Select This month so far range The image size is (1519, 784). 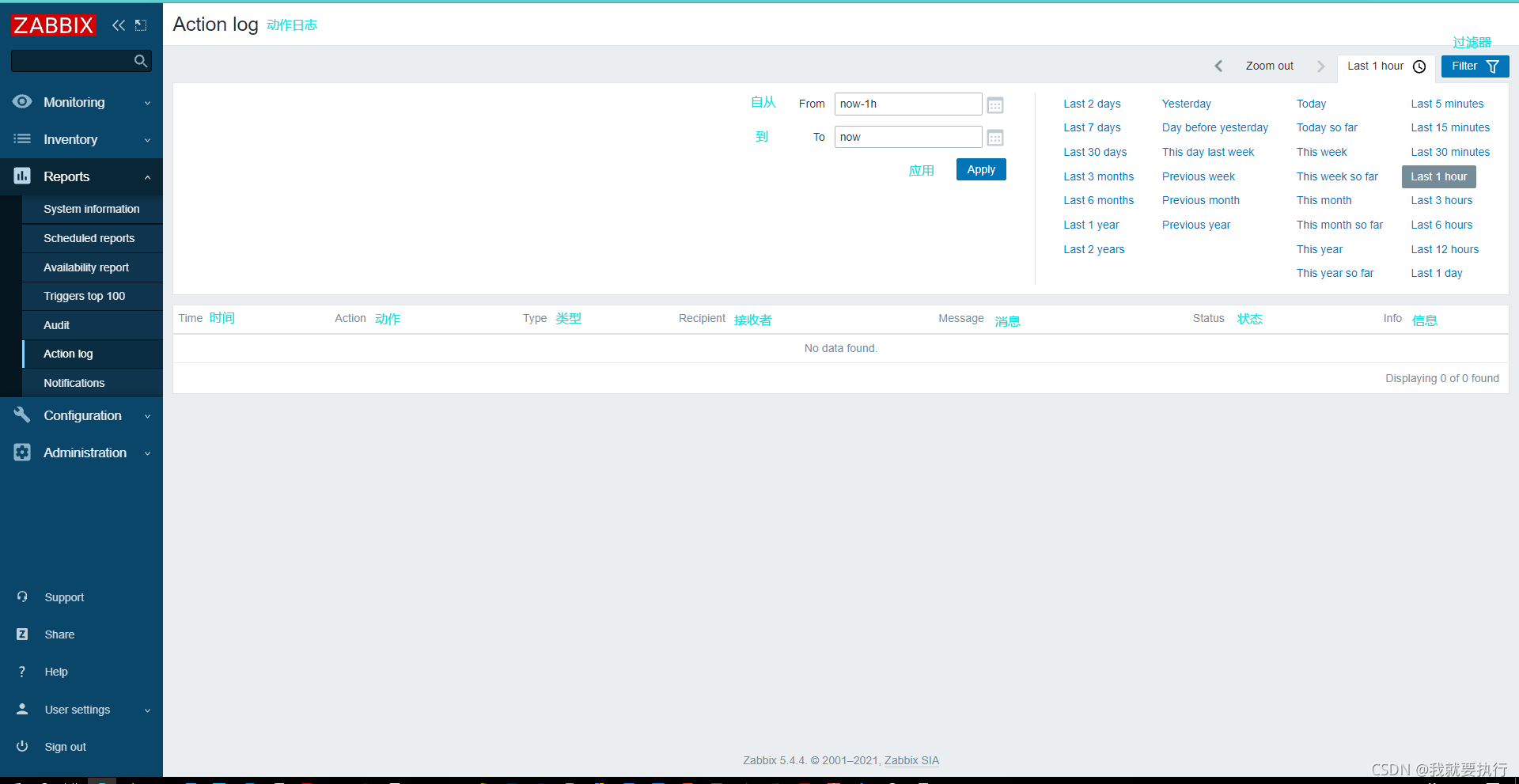coord(1339,225)
